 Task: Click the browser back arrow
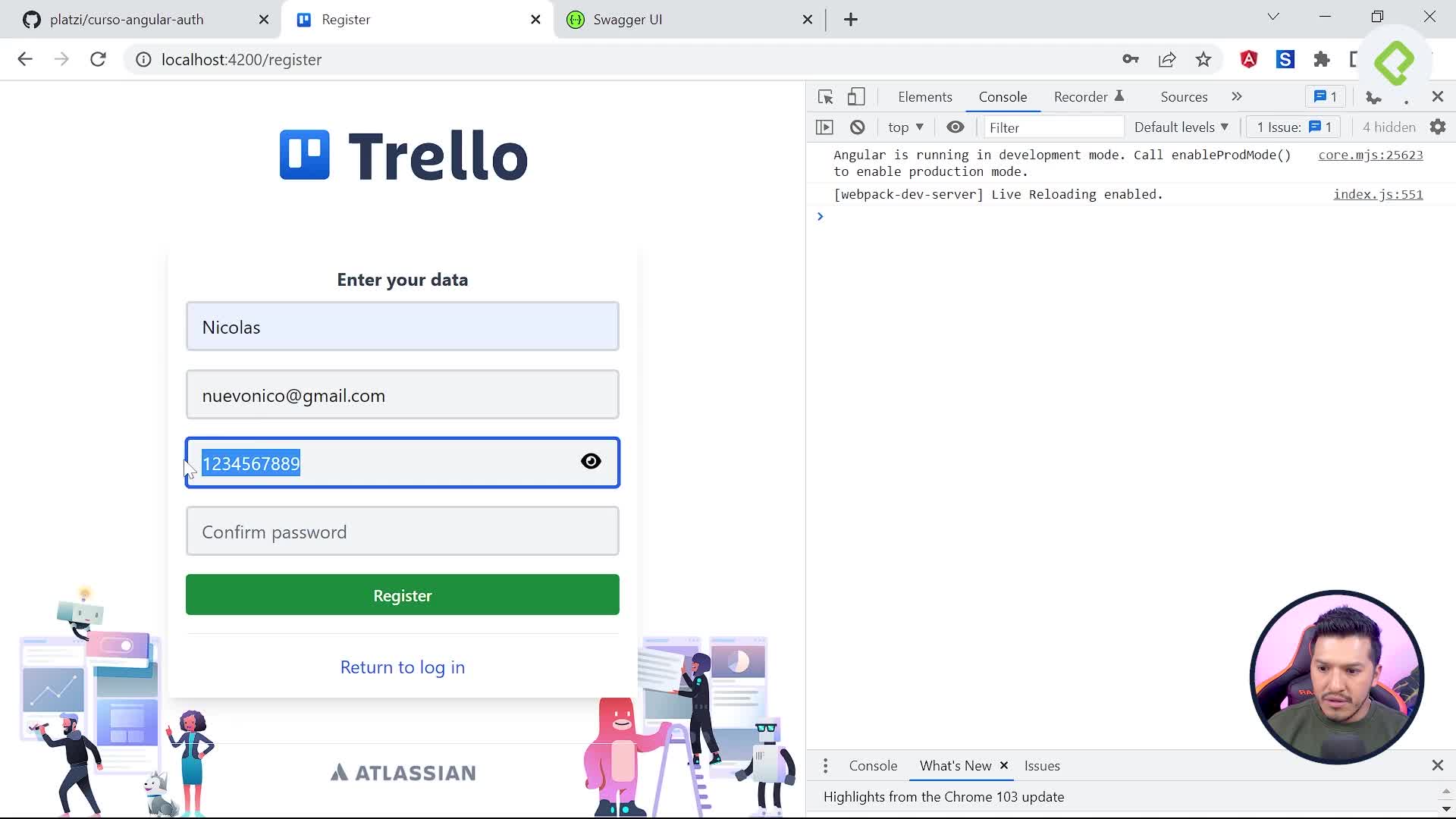(x=25, y=59)
